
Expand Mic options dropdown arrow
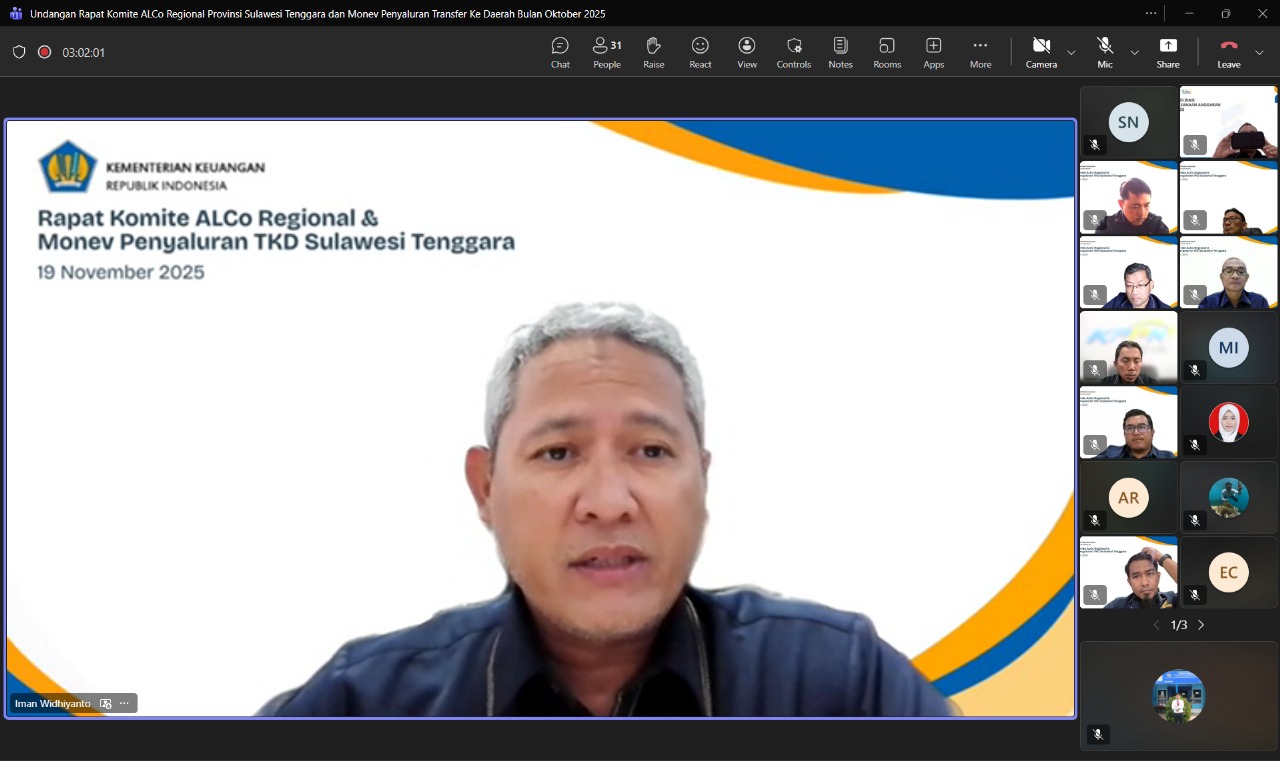[1134, 52]
